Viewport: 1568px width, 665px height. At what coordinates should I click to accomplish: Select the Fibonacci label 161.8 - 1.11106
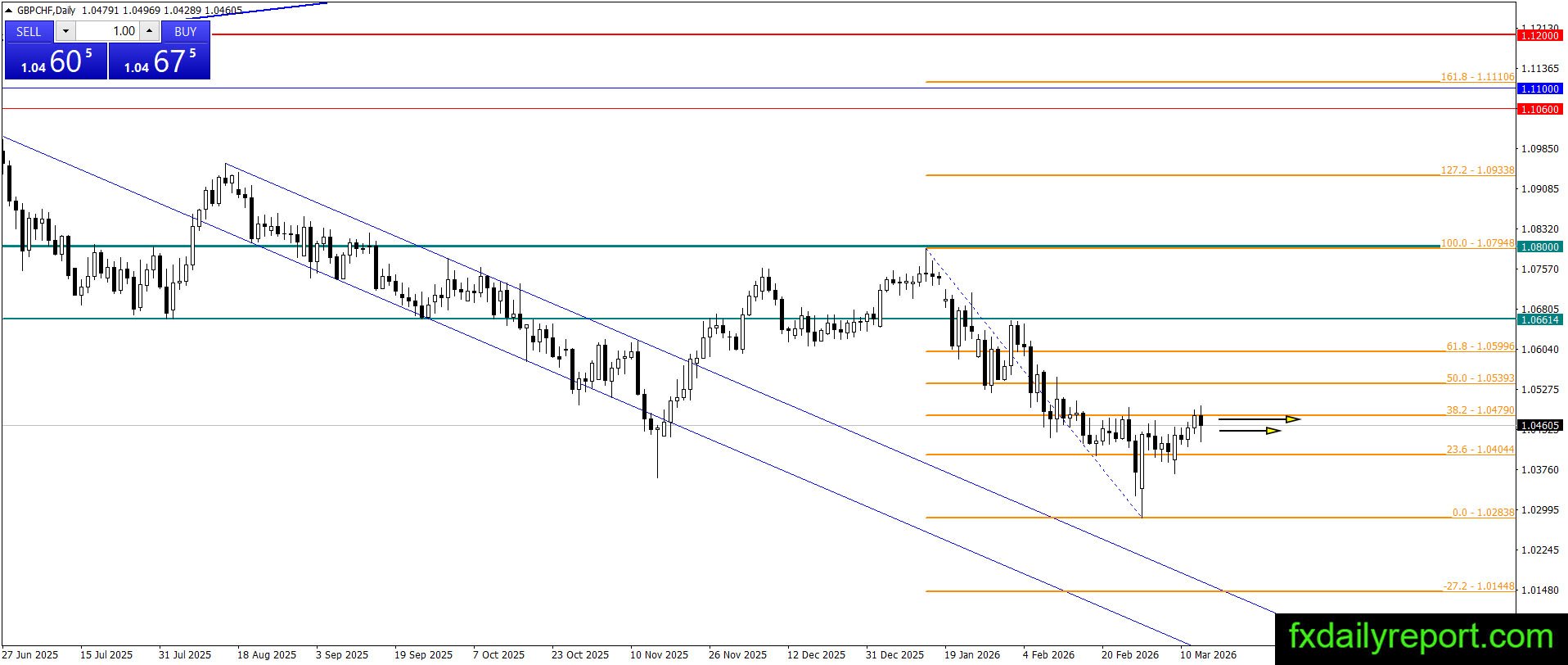(1477, 76)
